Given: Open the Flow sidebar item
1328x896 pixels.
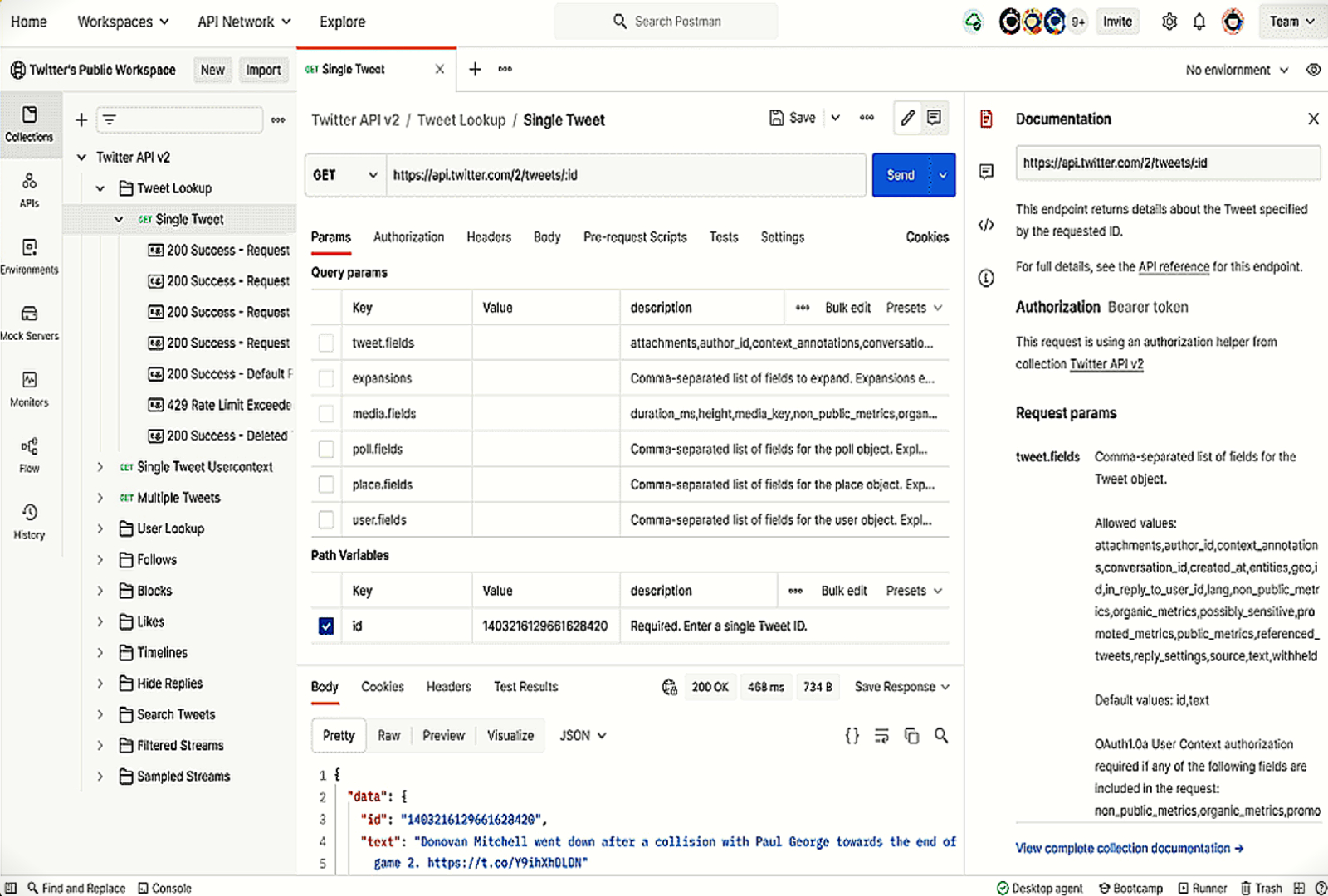Looking at the screenshot, I should click(30, 456).
